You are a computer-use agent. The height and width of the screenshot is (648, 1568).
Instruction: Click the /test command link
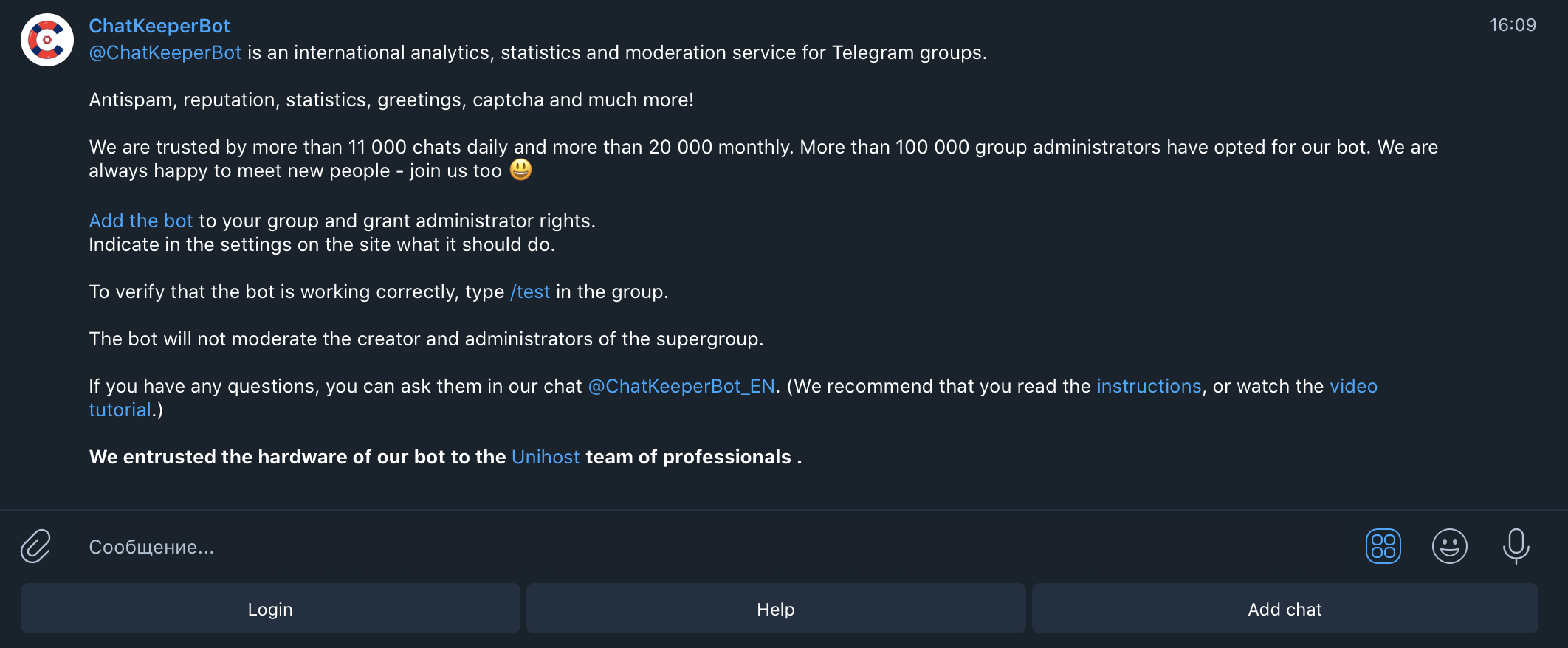click(x=530, y=292)
